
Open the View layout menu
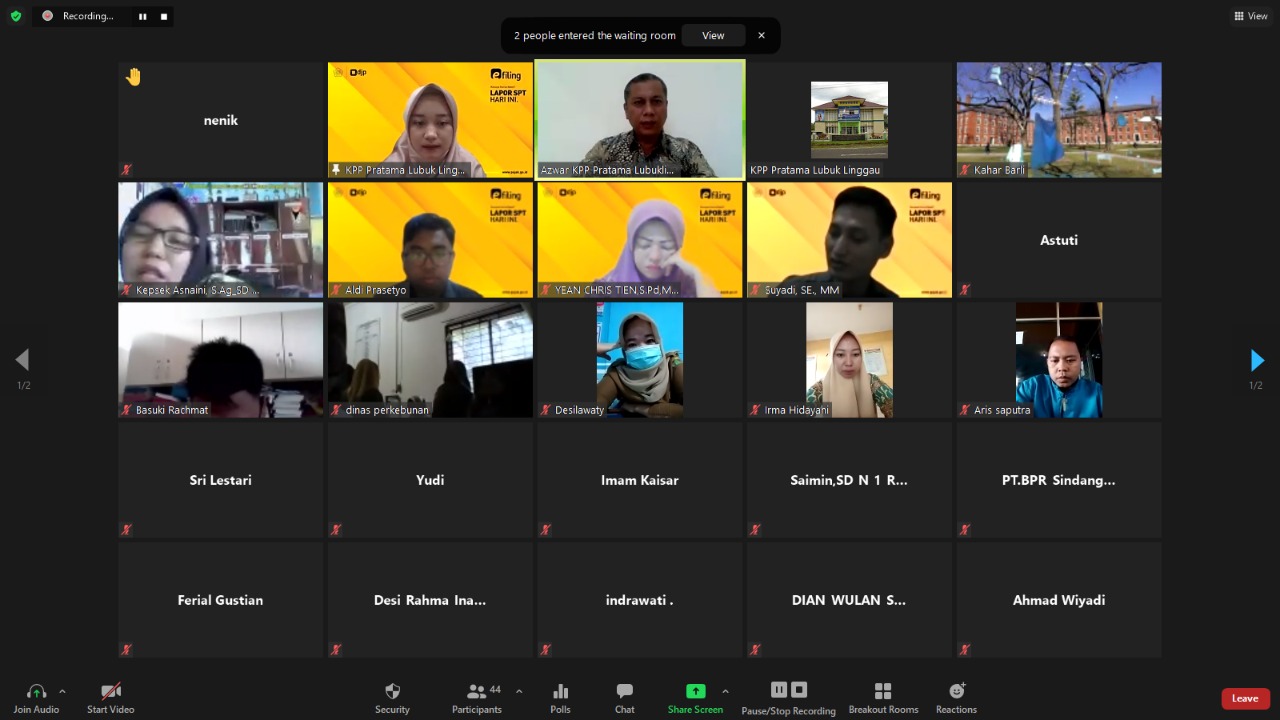click(1251, 16)
